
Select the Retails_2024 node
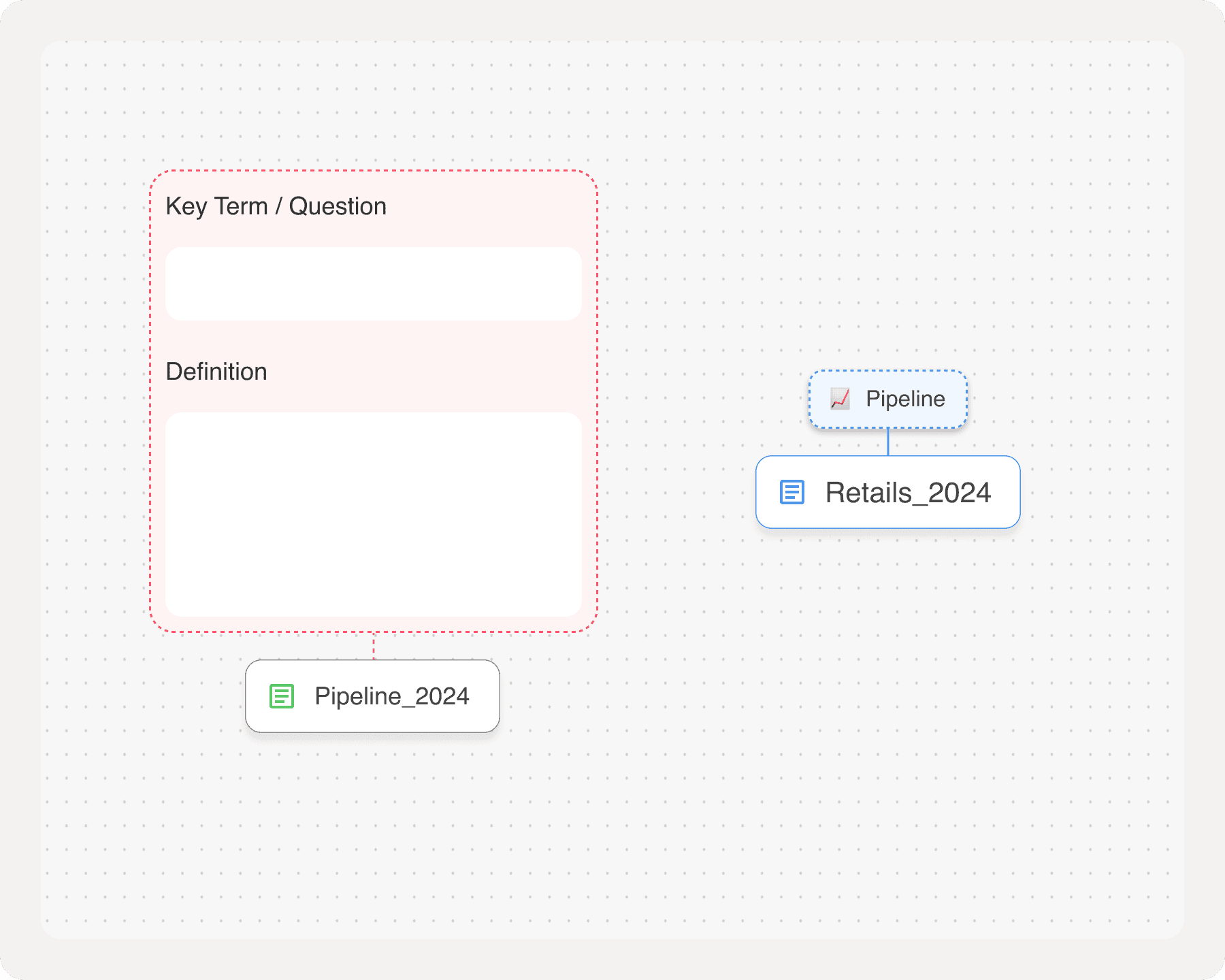click(887, 492)
